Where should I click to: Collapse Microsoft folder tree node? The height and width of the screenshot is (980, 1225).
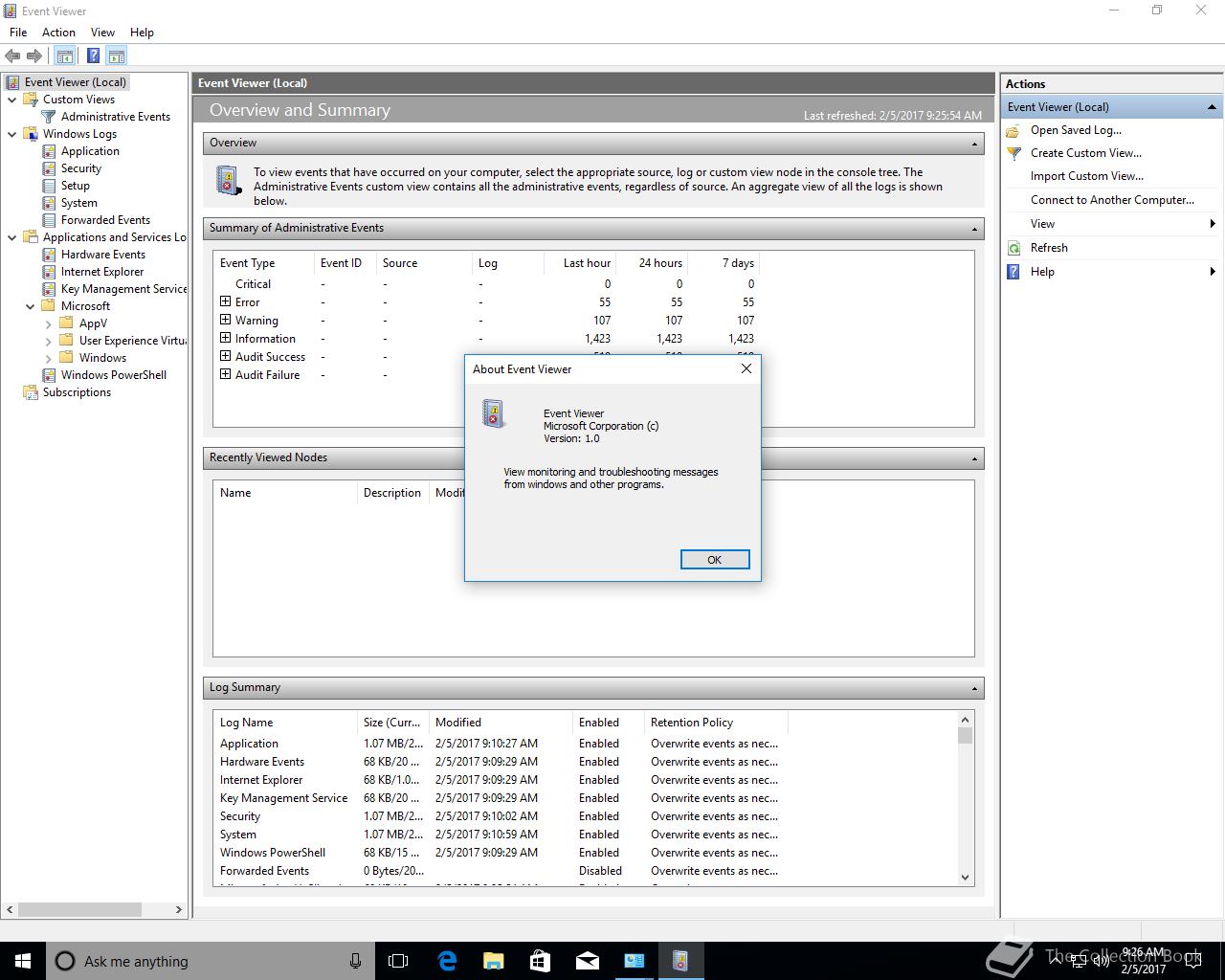point(31,306)
